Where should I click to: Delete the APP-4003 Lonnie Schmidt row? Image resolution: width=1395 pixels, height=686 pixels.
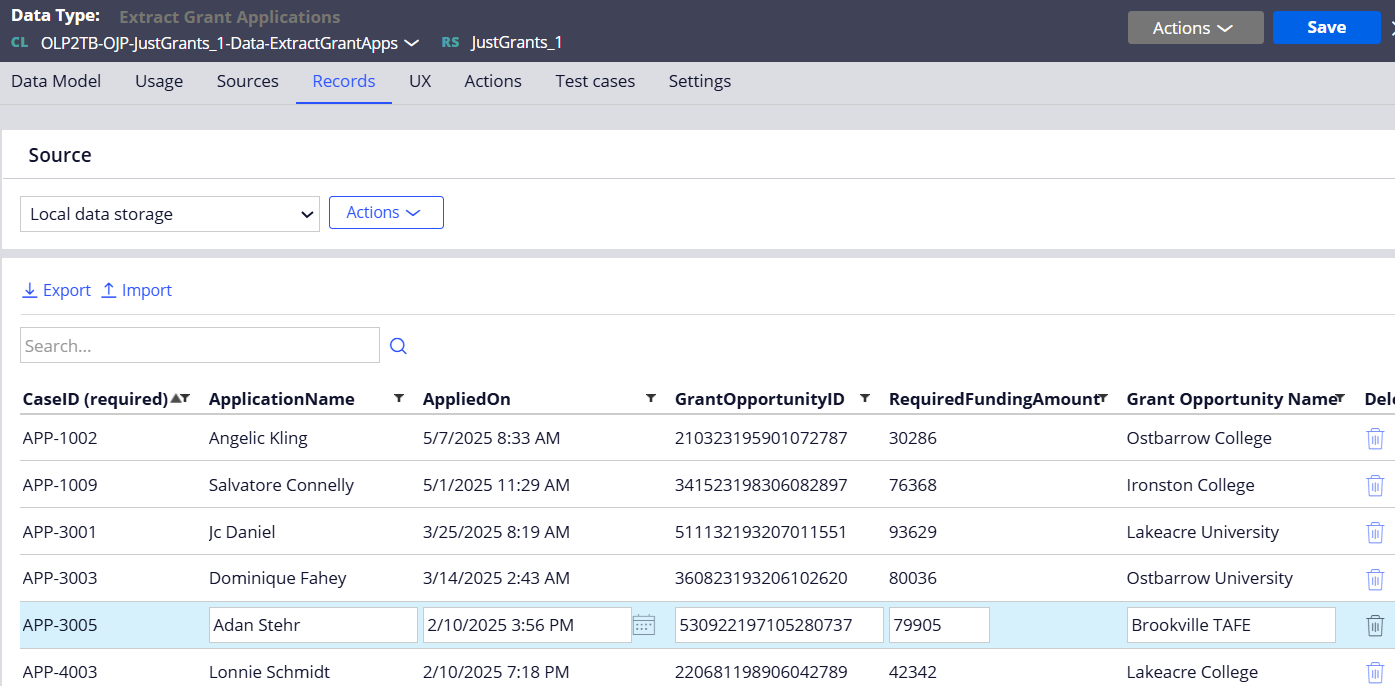click(1375, 672)
